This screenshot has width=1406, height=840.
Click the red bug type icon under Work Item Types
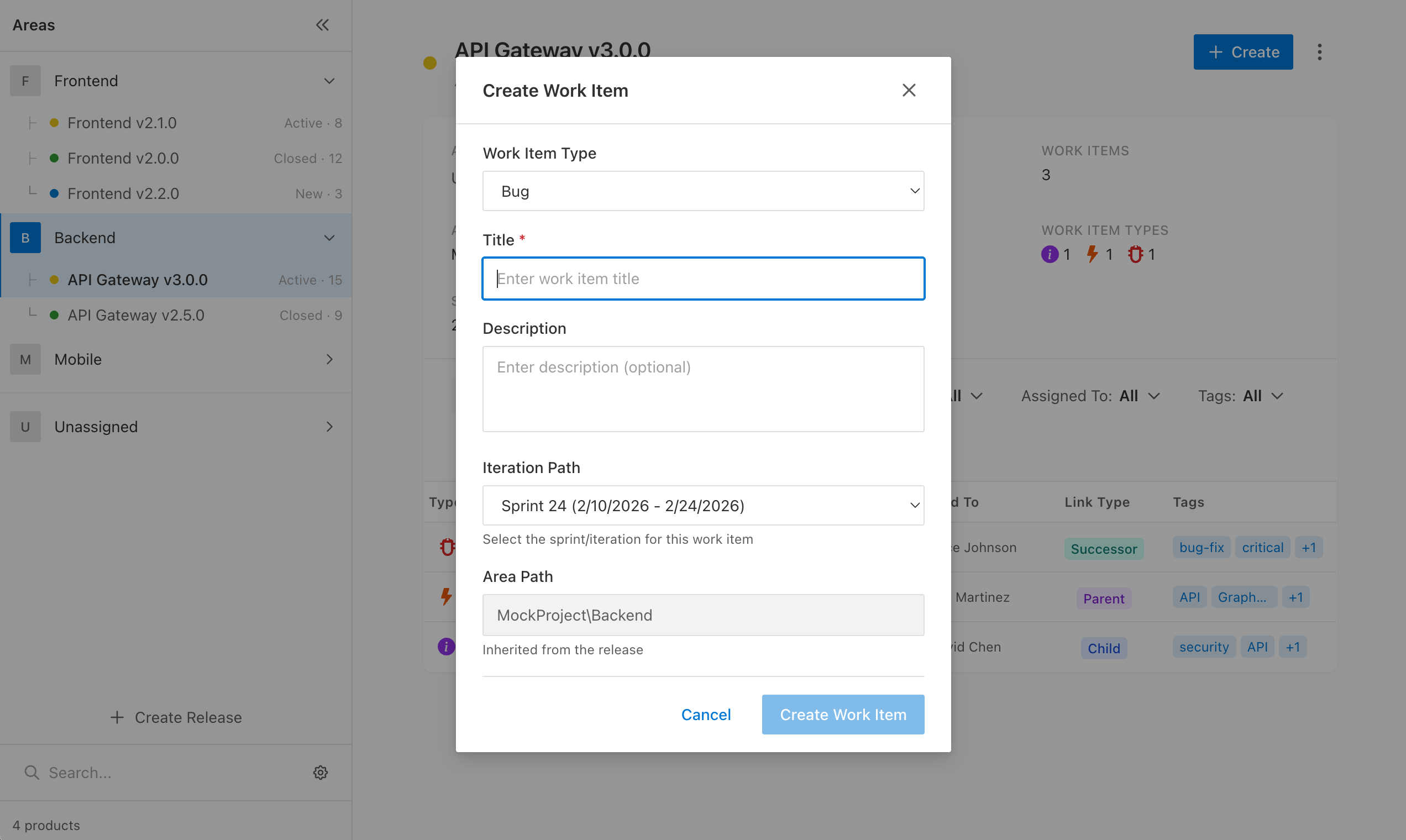coord(1137,254)
